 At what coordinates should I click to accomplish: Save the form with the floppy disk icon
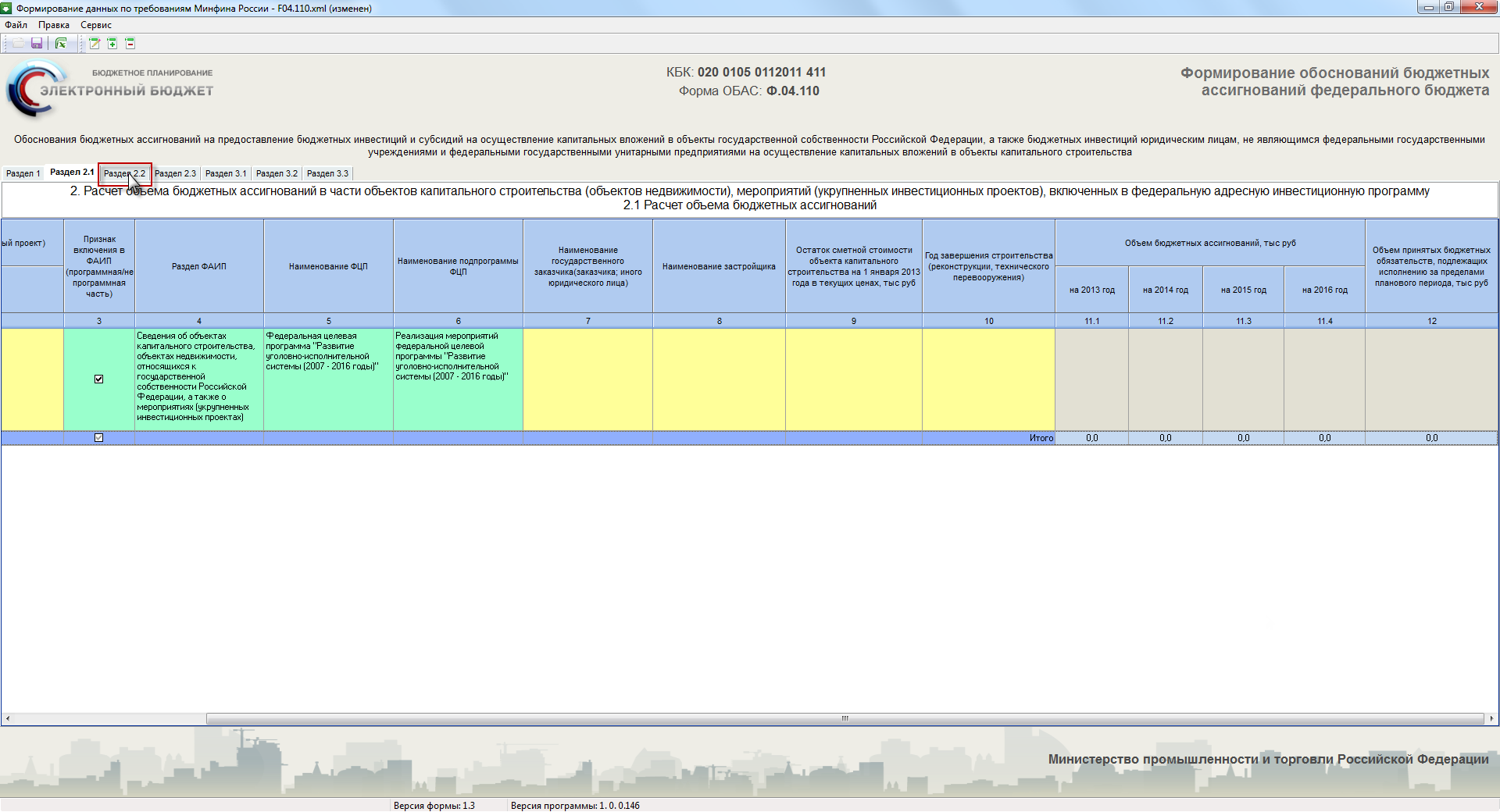tap(37, 44)
